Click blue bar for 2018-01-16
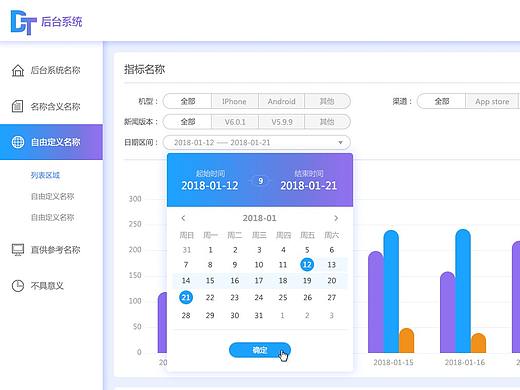The width and height of the screenshot is (520, 390). 463,291
